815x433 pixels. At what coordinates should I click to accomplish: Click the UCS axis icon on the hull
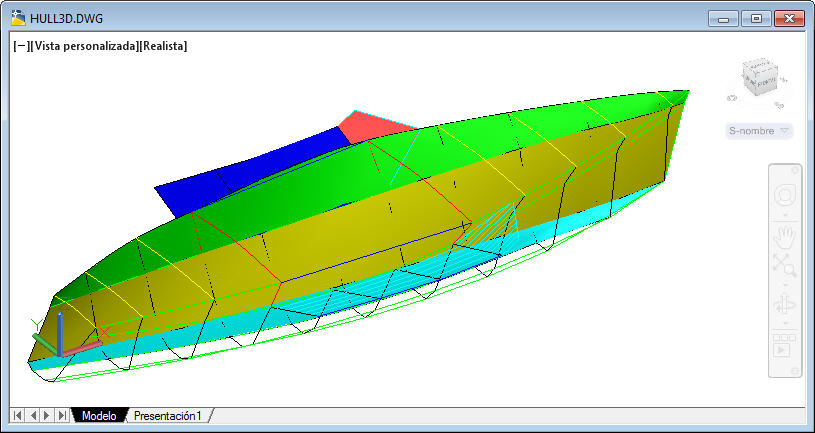coord(60,335)
